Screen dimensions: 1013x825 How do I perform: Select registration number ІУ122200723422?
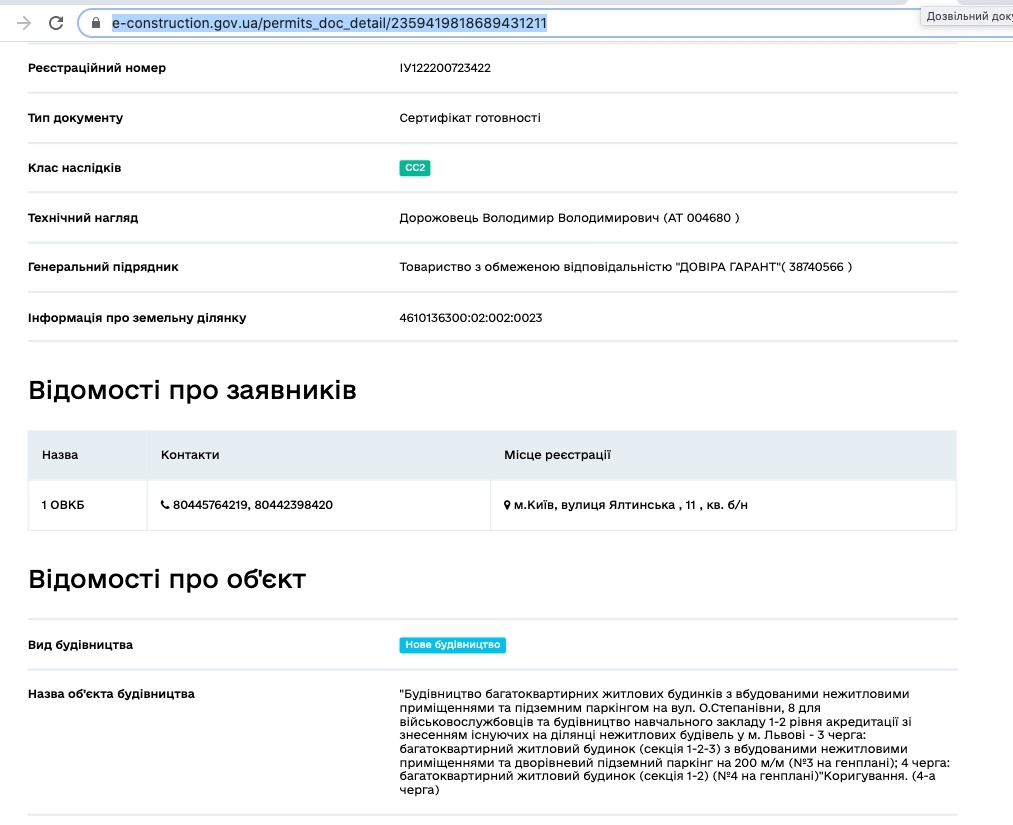coord(445,68)
